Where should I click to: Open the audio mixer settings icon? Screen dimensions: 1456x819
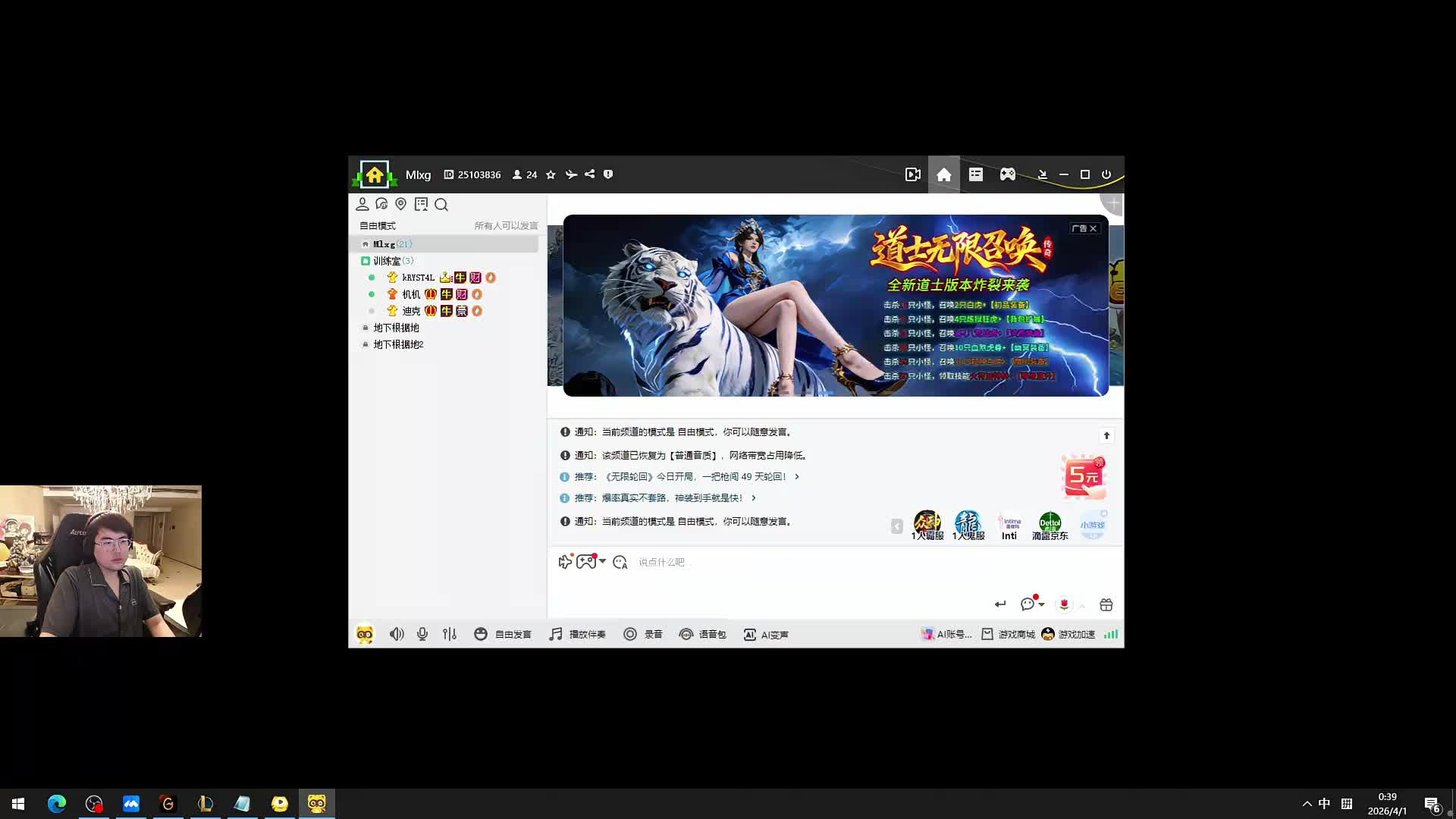(x=450, y=635)
